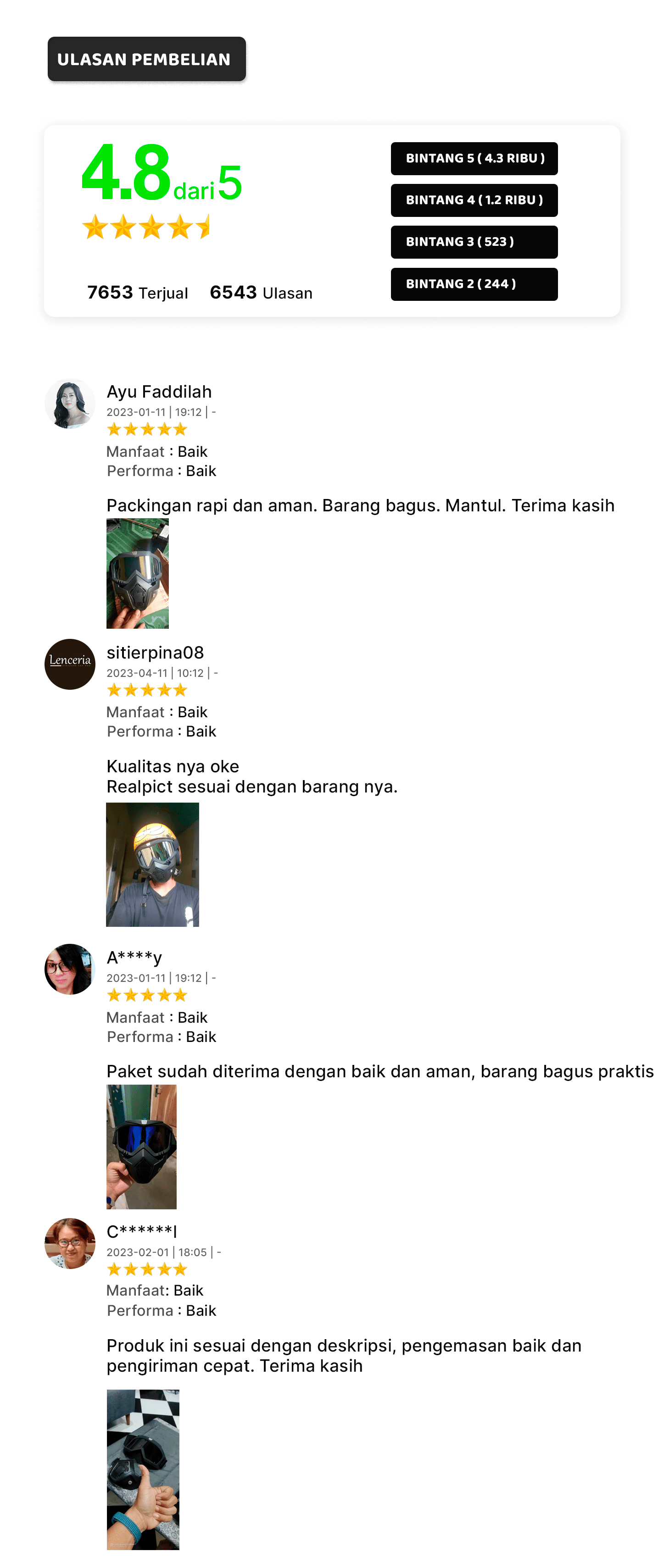Filter reviews by Bintang 4

(474, 200)
